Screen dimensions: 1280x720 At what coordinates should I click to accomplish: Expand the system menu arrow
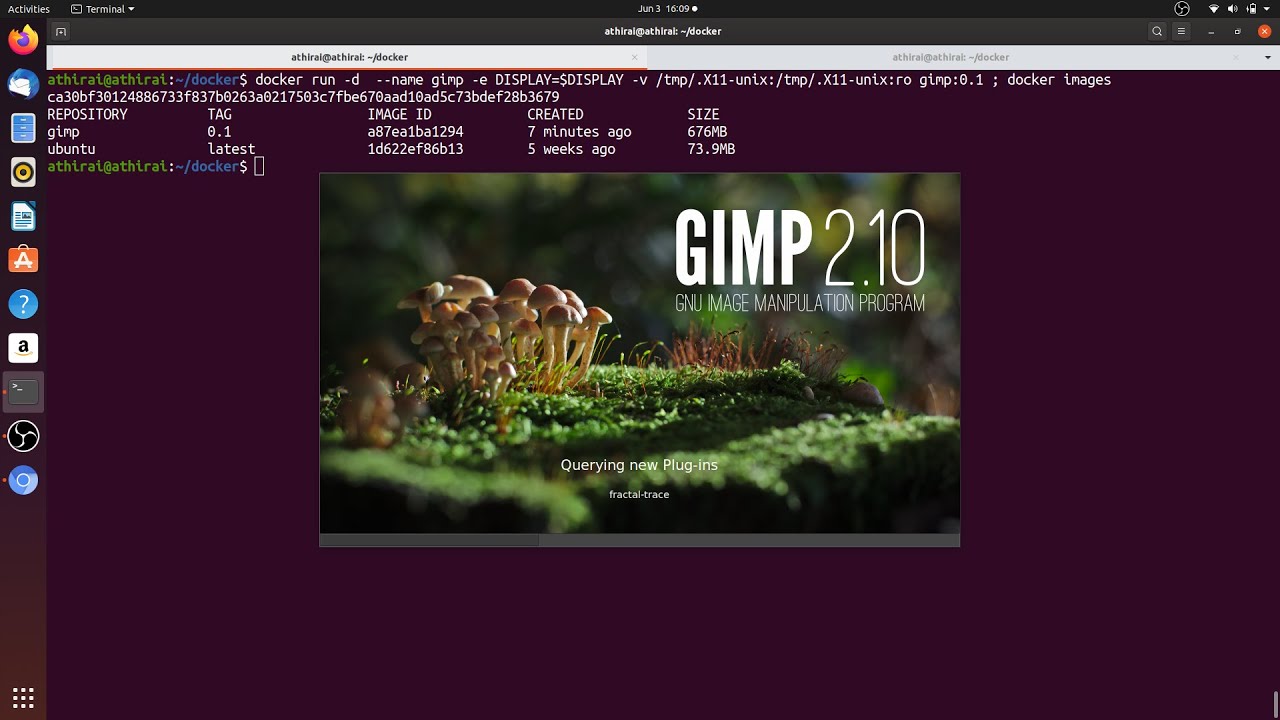tap(1269, 9)
